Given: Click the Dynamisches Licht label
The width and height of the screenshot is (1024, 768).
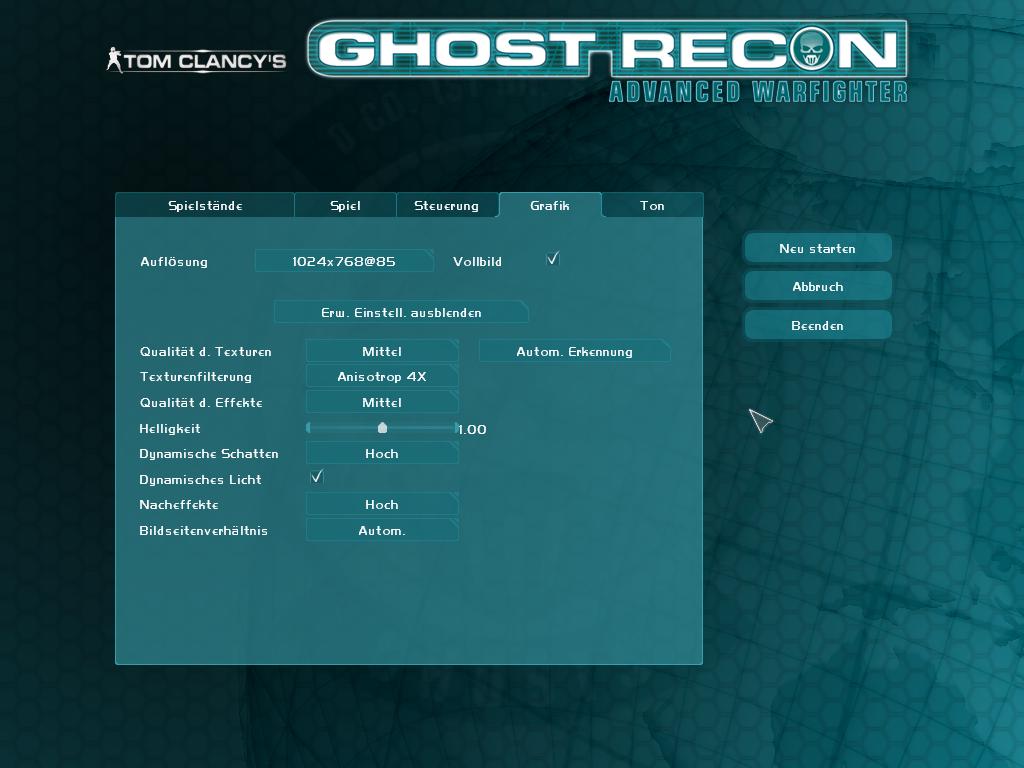Looking at the screenshot, I should pos(200,479).
